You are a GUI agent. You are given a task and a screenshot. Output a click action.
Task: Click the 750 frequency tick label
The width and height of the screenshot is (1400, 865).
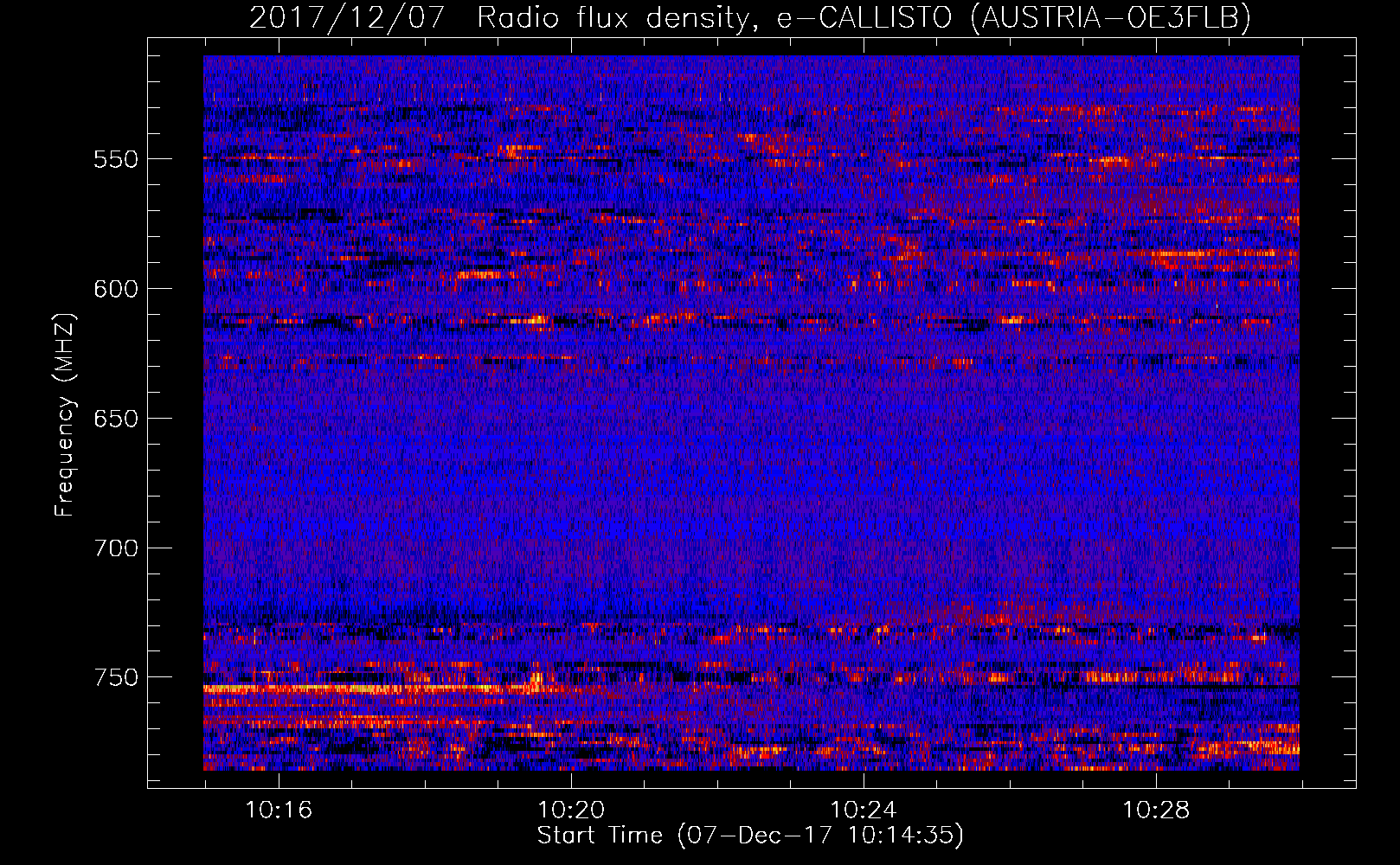click(x=116, y=677)
